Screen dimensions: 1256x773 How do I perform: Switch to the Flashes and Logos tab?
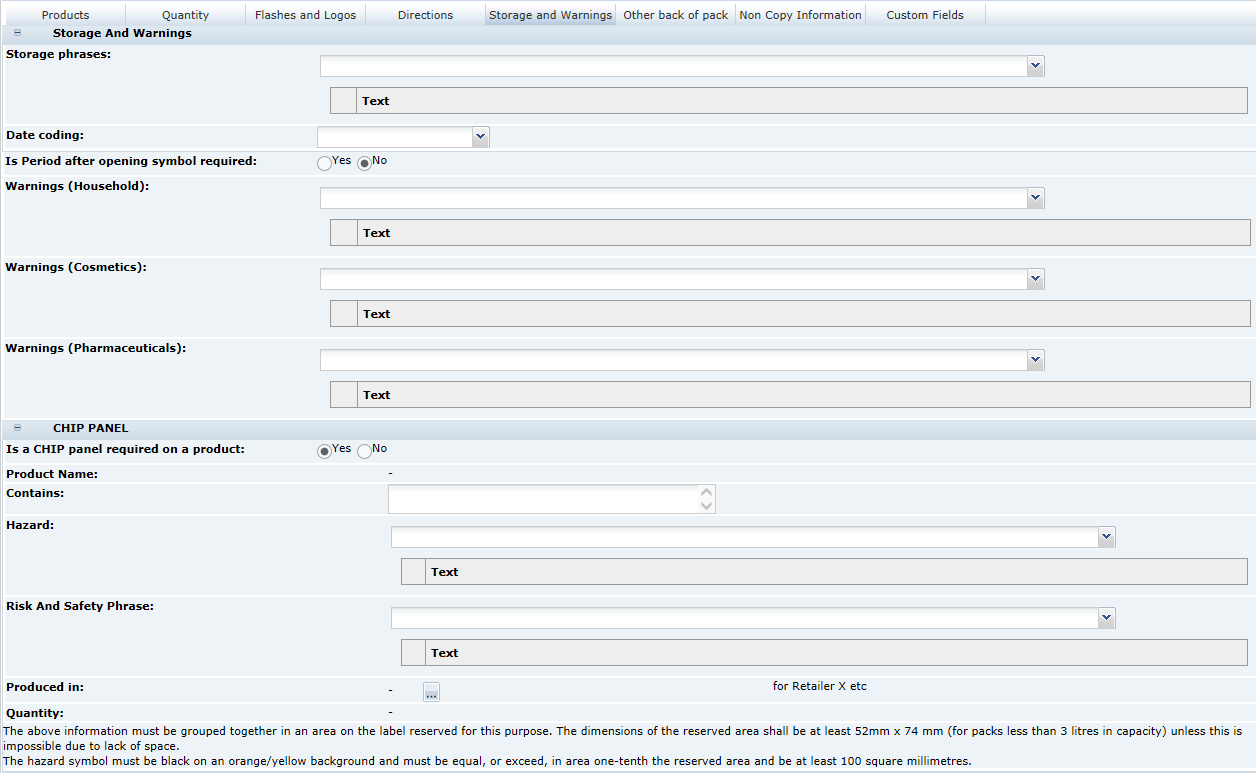[x=305, y=14]
